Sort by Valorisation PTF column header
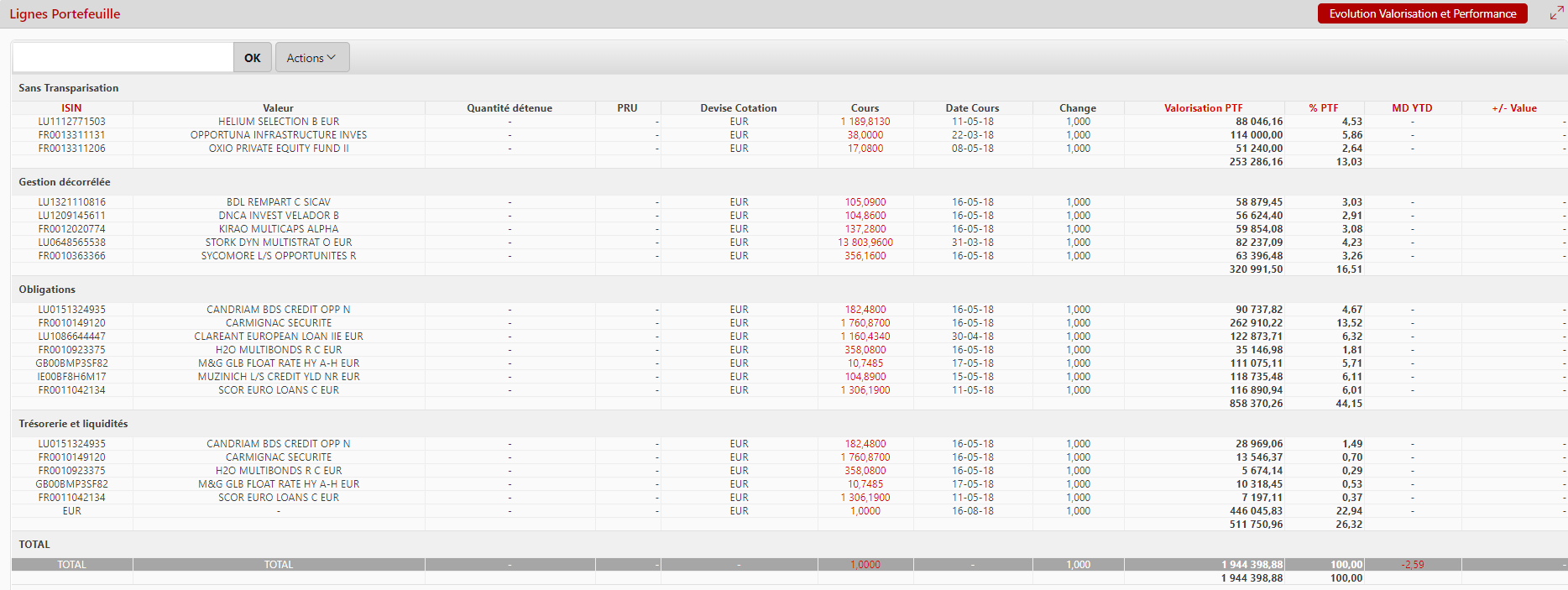 pos(1203,108)
